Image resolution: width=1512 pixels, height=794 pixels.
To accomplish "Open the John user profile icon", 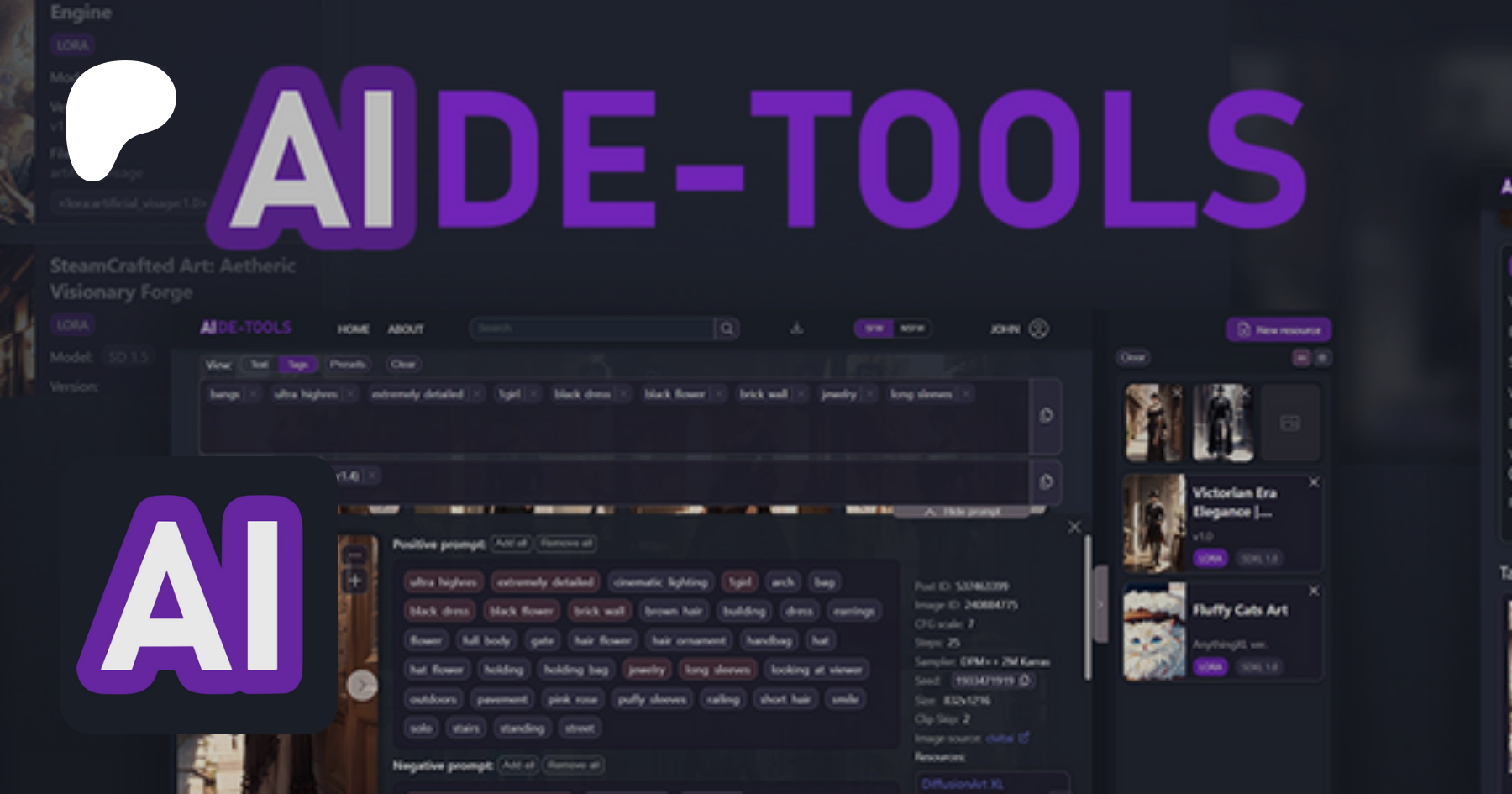I will [x=1038, y=329].
